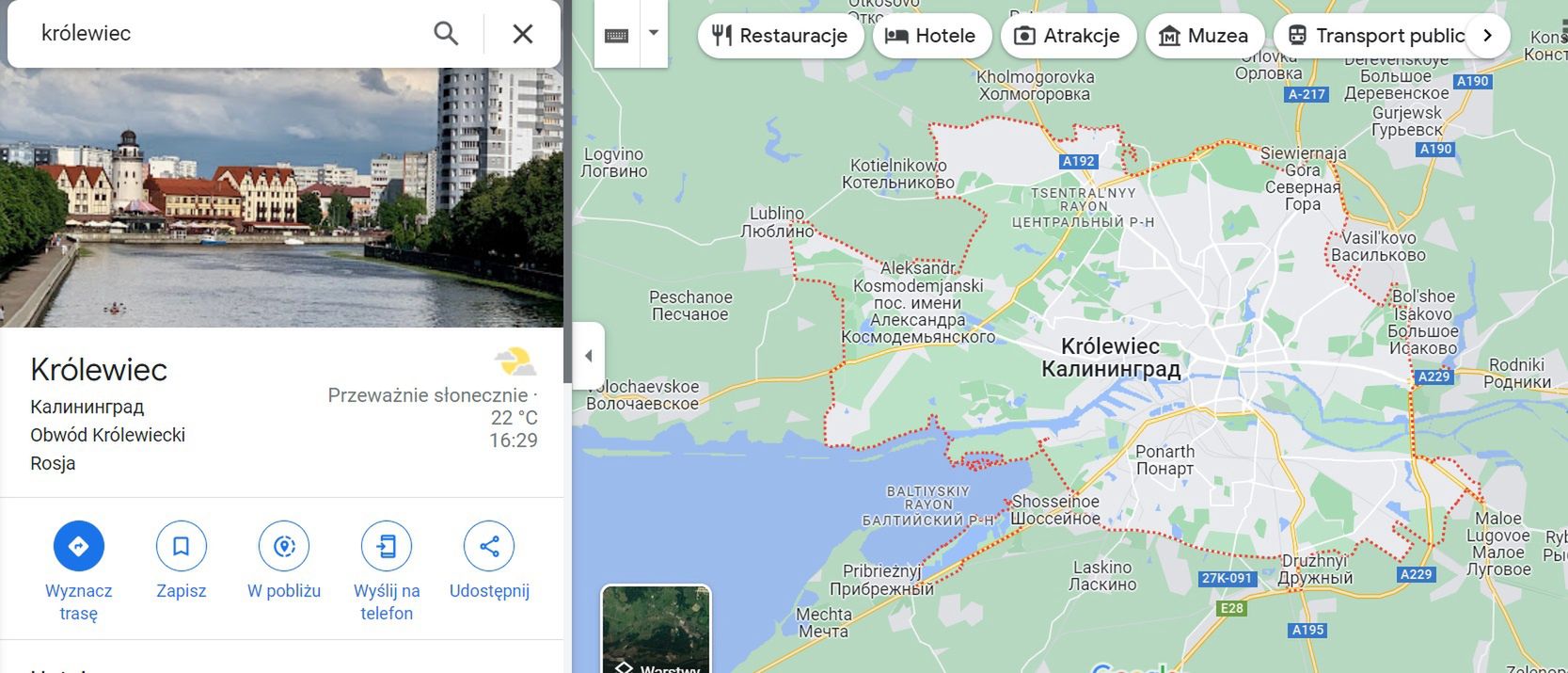Select the Muzea category chip
1568x673 pixels.
coord(1204,36)
